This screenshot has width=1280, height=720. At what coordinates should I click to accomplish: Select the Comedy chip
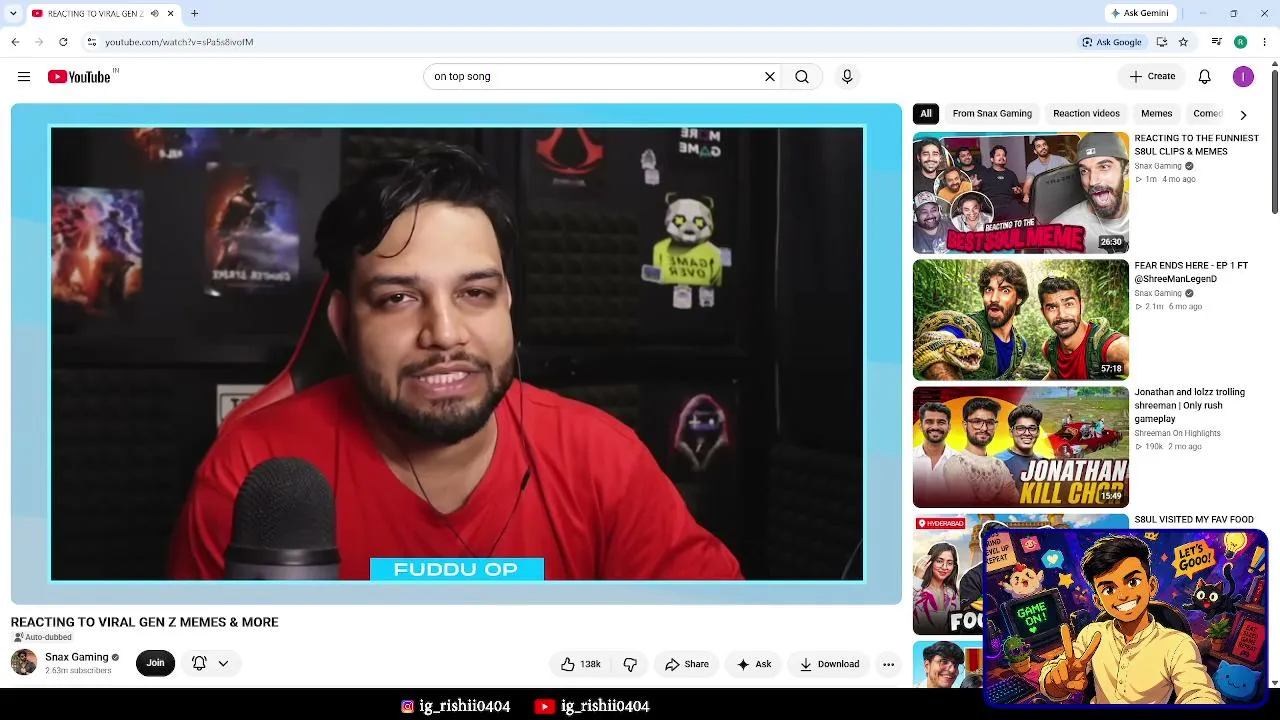(1207, 114)
